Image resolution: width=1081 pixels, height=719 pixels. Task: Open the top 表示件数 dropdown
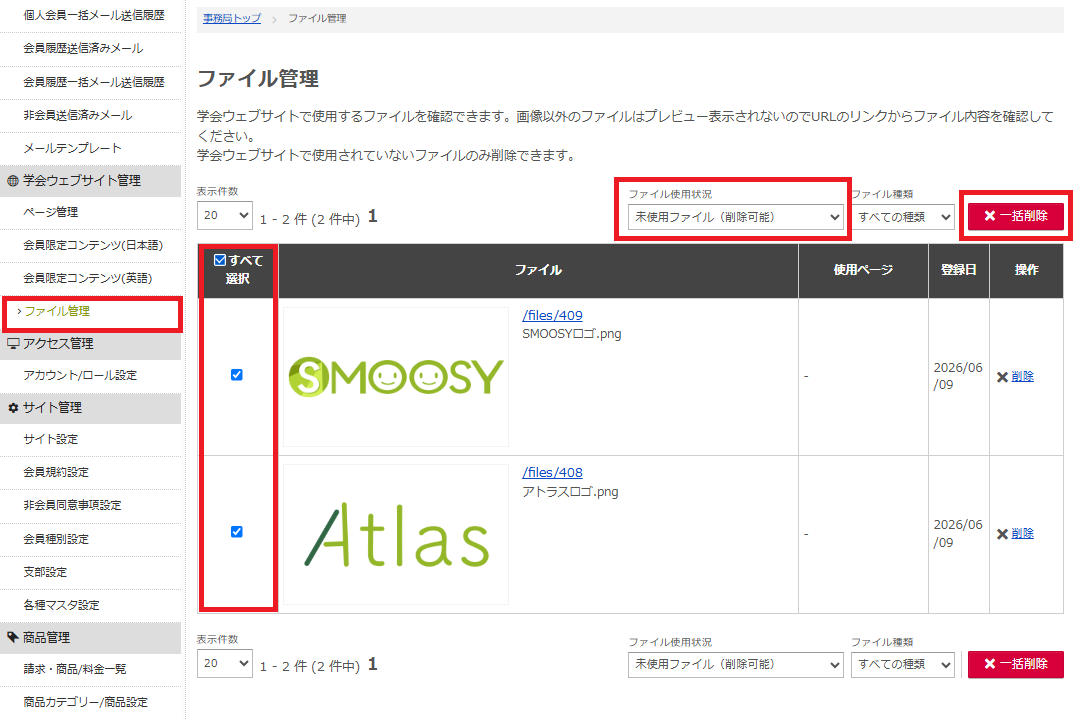[225, 215]
